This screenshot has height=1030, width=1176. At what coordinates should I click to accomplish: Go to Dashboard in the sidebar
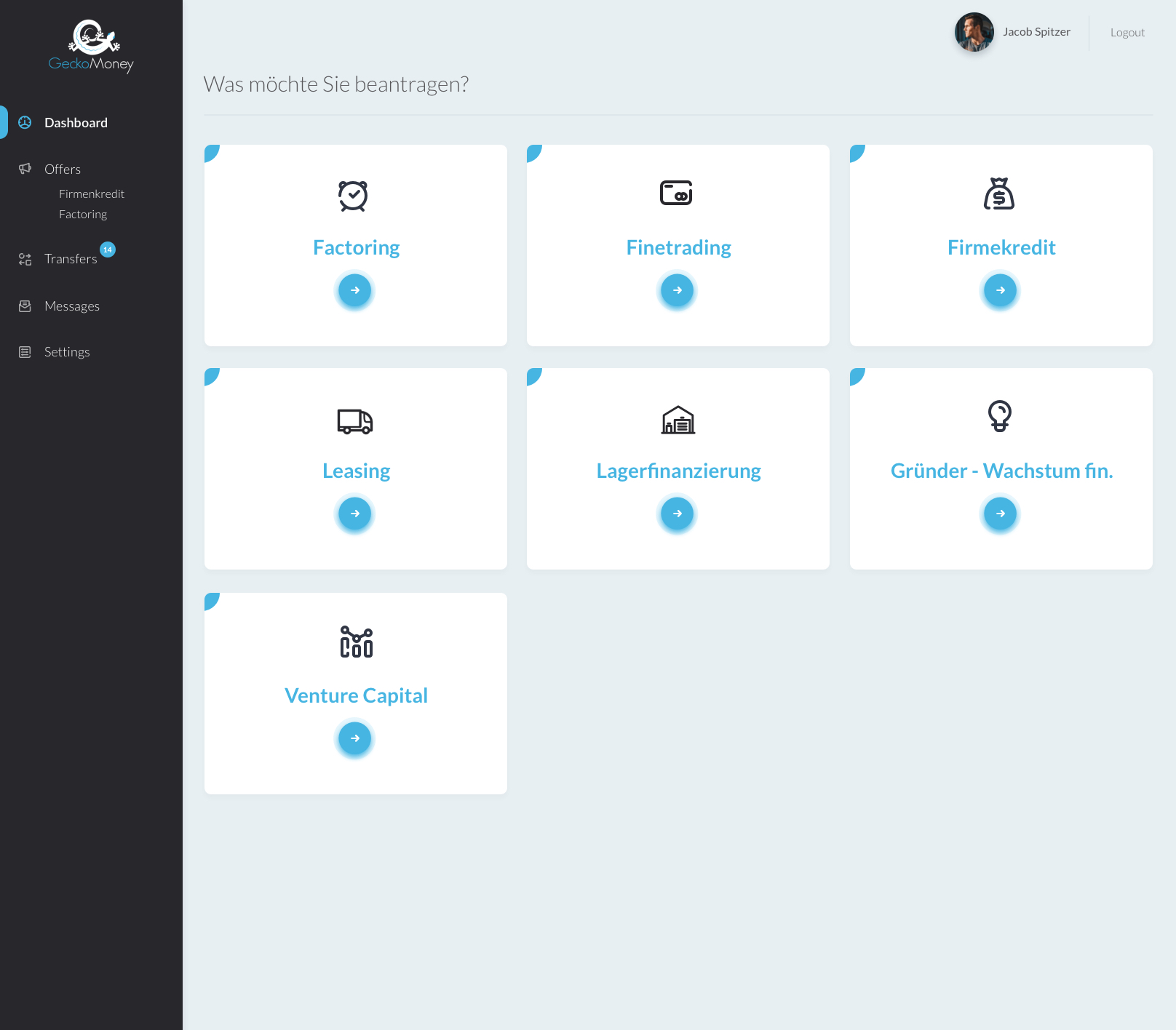(76, 122)
